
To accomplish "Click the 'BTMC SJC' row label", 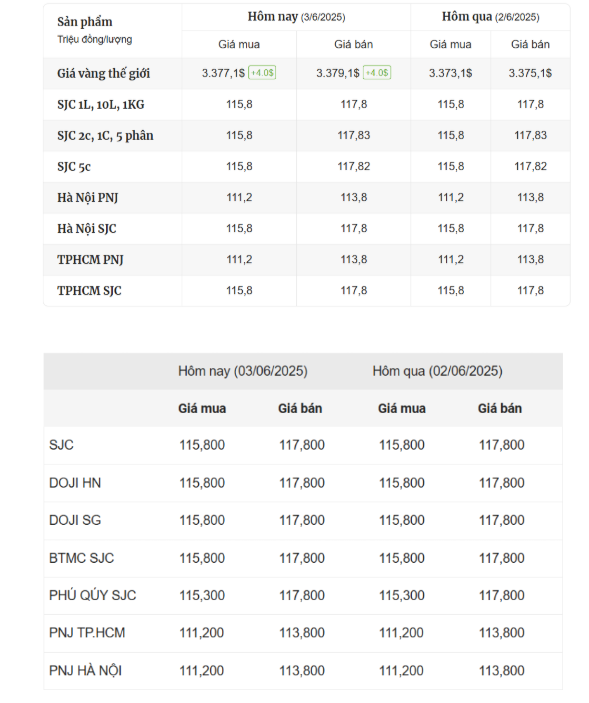I will click(x=82, y=558).
